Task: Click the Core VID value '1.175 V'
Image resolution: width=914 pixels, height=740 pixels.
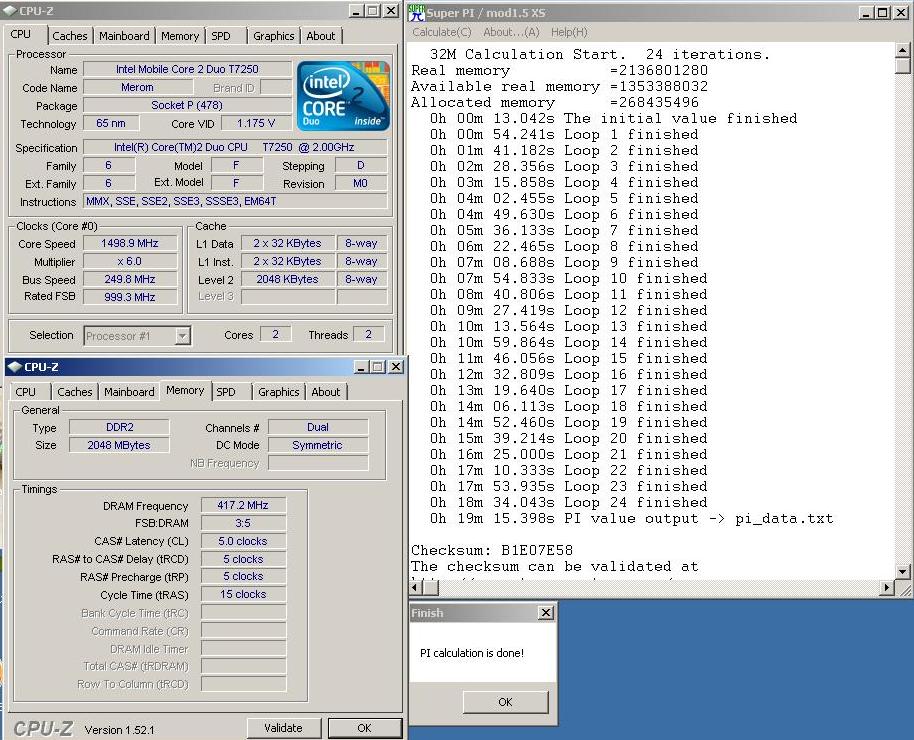Action: point(256,124)
